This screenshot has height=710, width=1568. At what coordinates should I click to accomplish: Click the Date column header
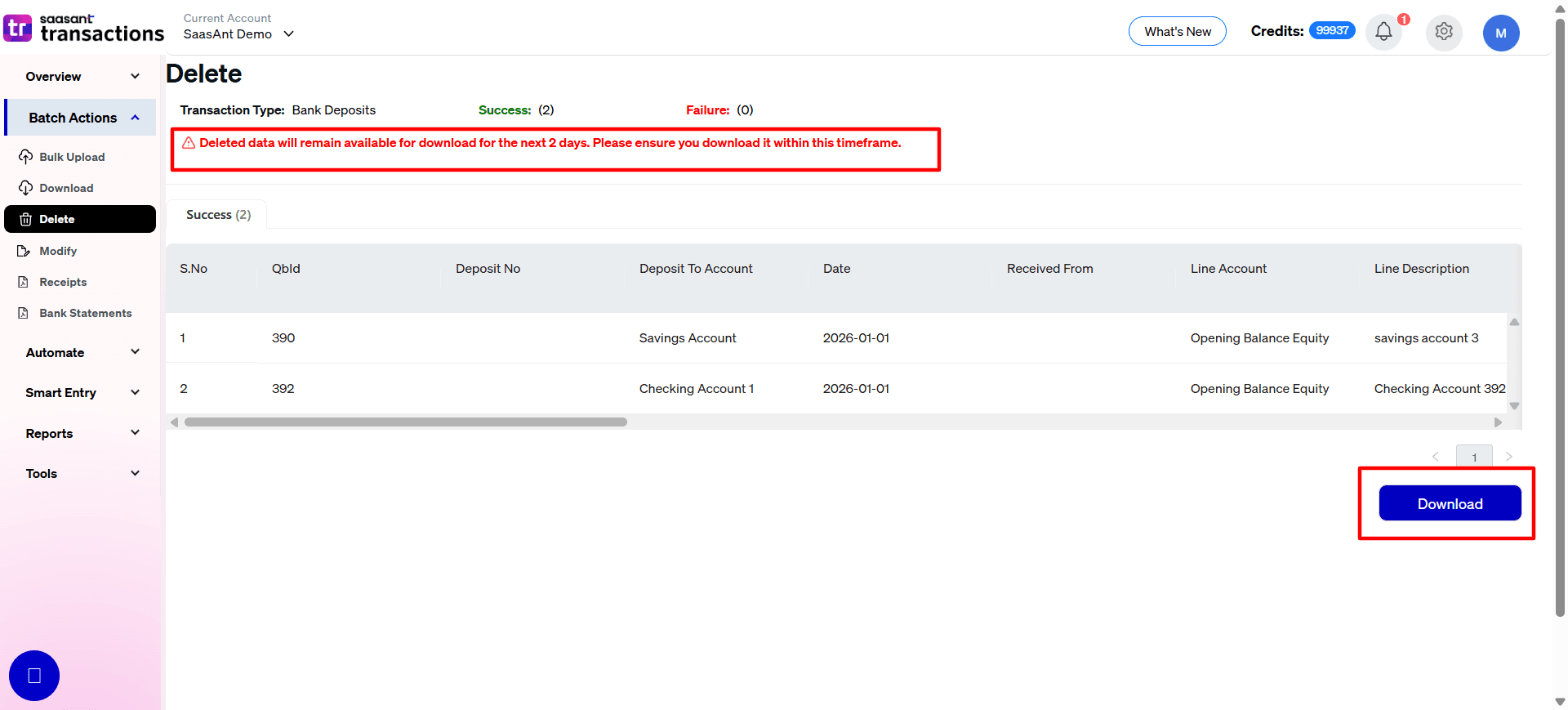(x=836, y=269)
